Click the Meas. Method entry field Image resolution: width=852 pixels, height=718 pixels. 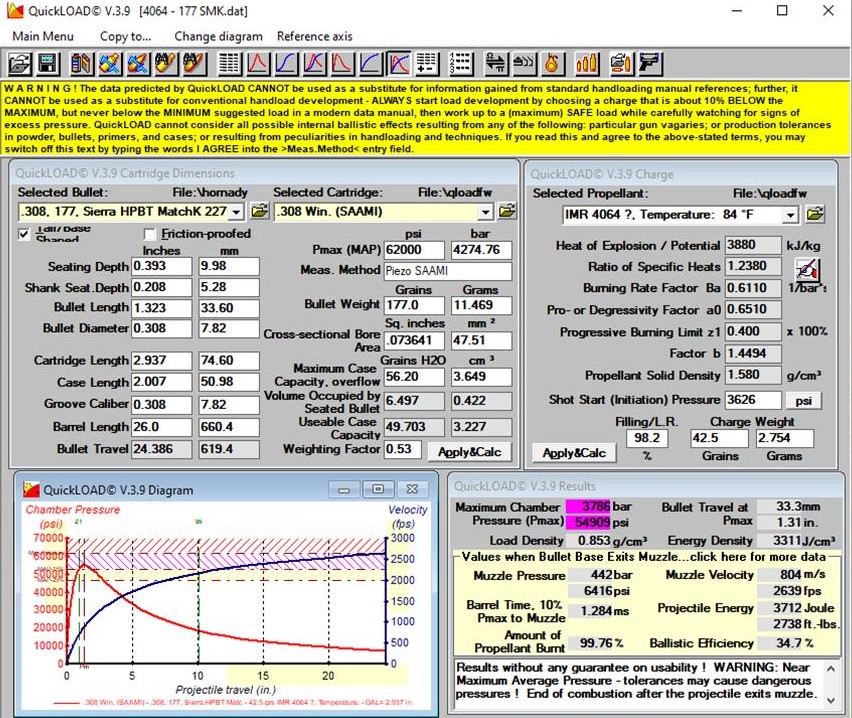[x=448, y=271]
